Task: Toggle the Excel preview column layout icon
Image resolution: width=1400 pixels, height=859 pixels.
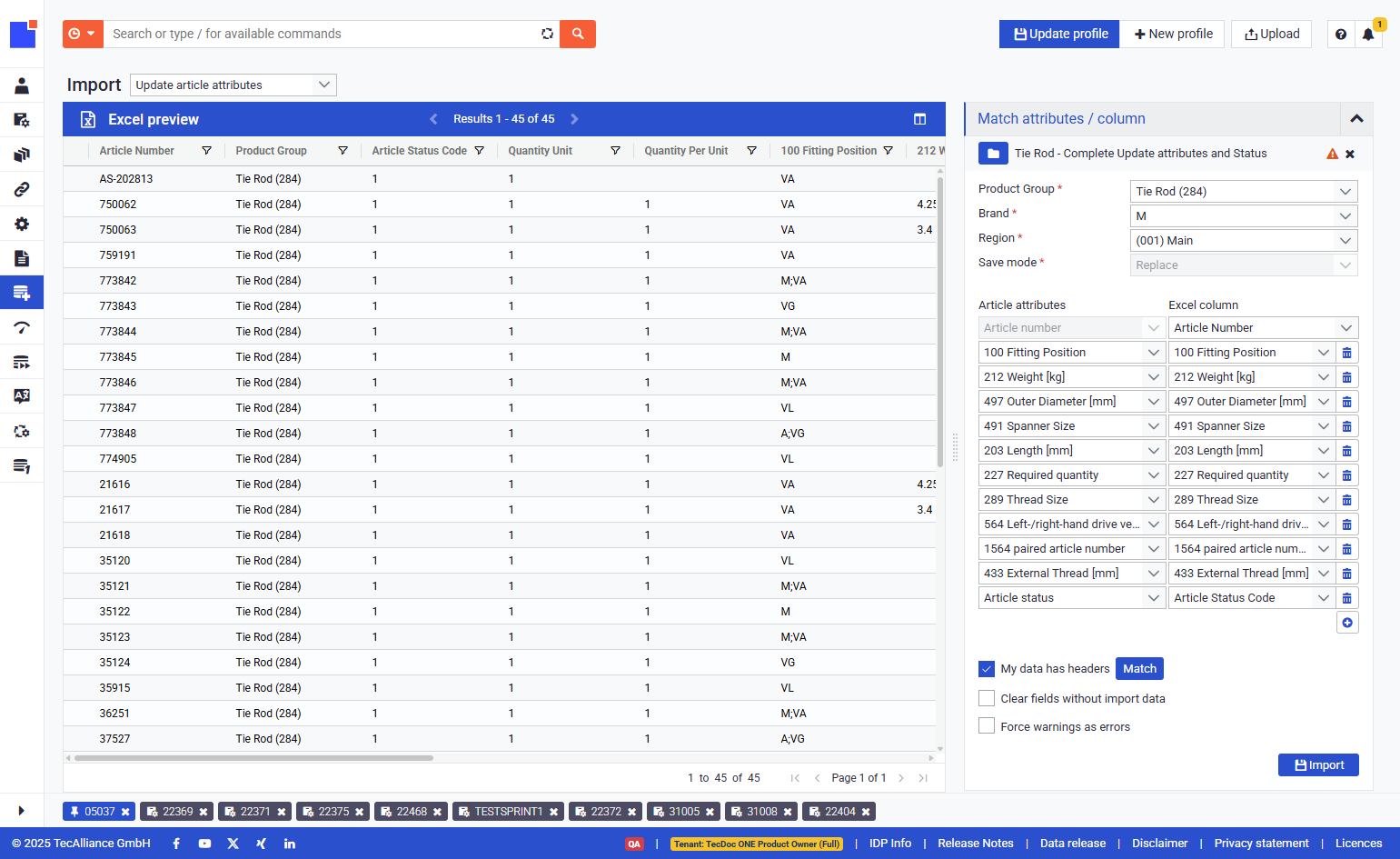Action: tap(919, 119)
